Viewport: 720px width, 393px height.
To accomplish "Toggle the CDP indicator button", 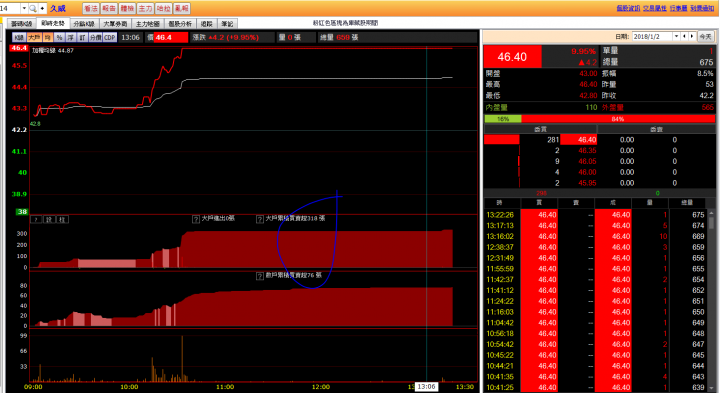I will coord(110,38).
